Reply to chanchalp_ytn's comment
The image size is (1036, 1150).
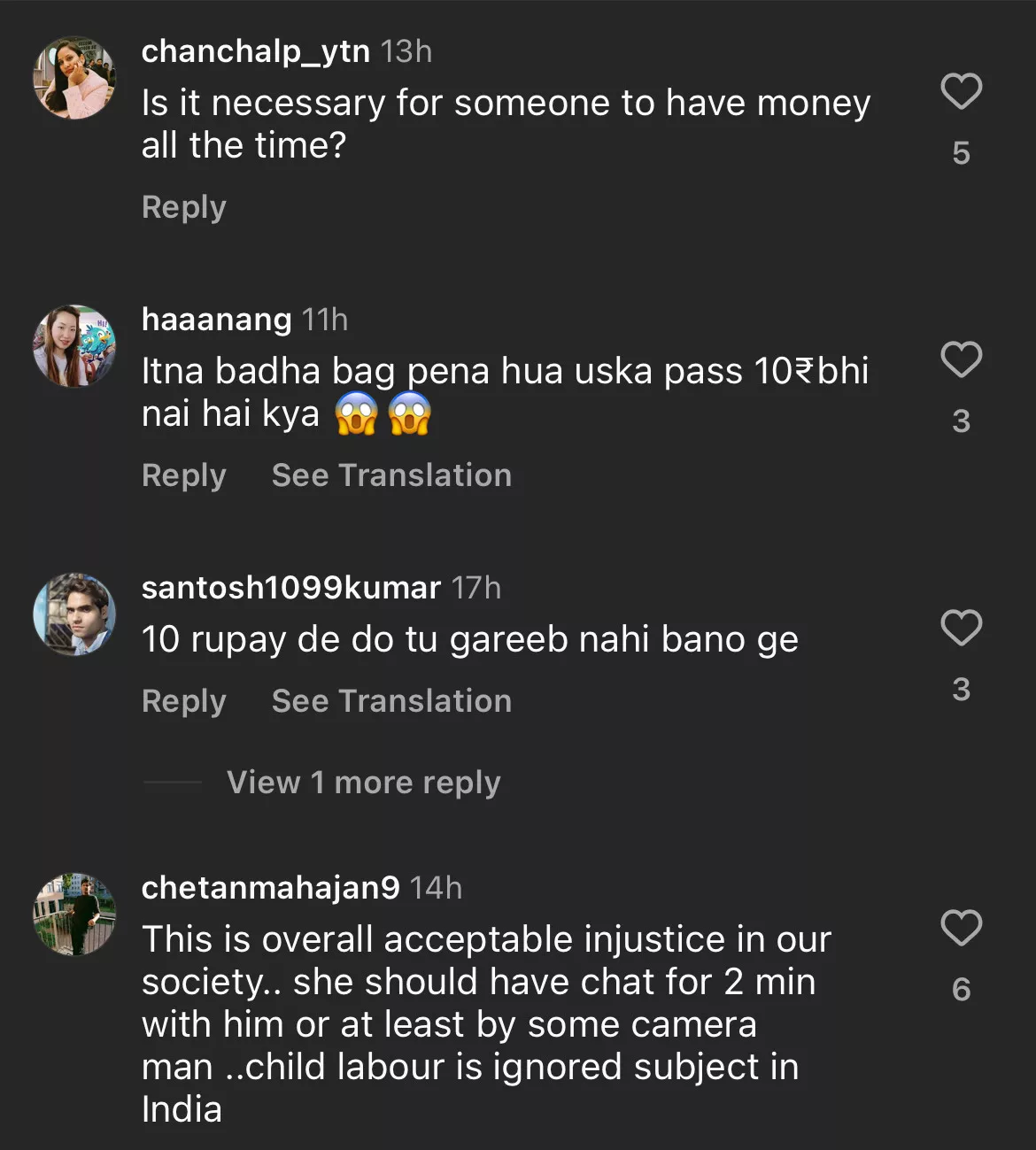(184, 207)
